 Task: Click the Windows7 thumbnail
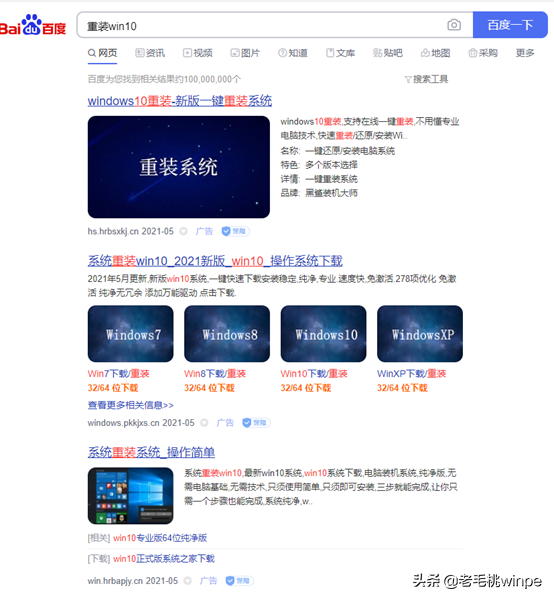(x=130, y=334)
